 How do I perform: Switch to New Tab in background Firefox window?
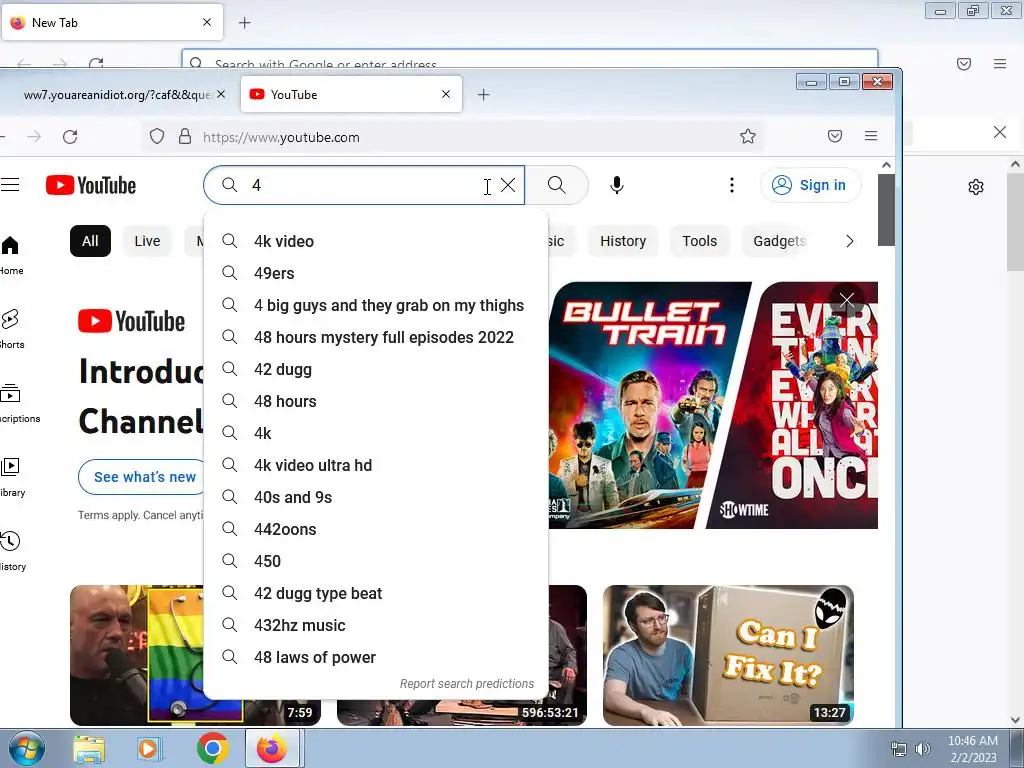(x=112, y=23)
